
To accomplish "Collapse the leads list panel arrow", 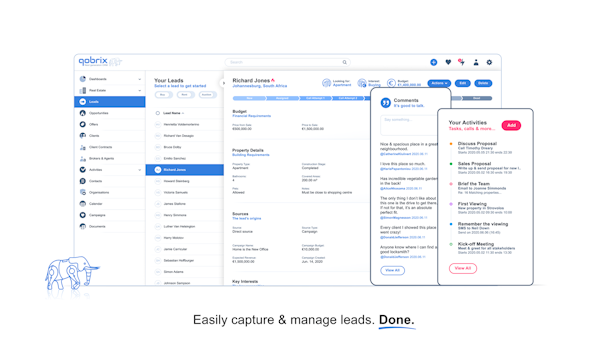I will pos(223,83).
